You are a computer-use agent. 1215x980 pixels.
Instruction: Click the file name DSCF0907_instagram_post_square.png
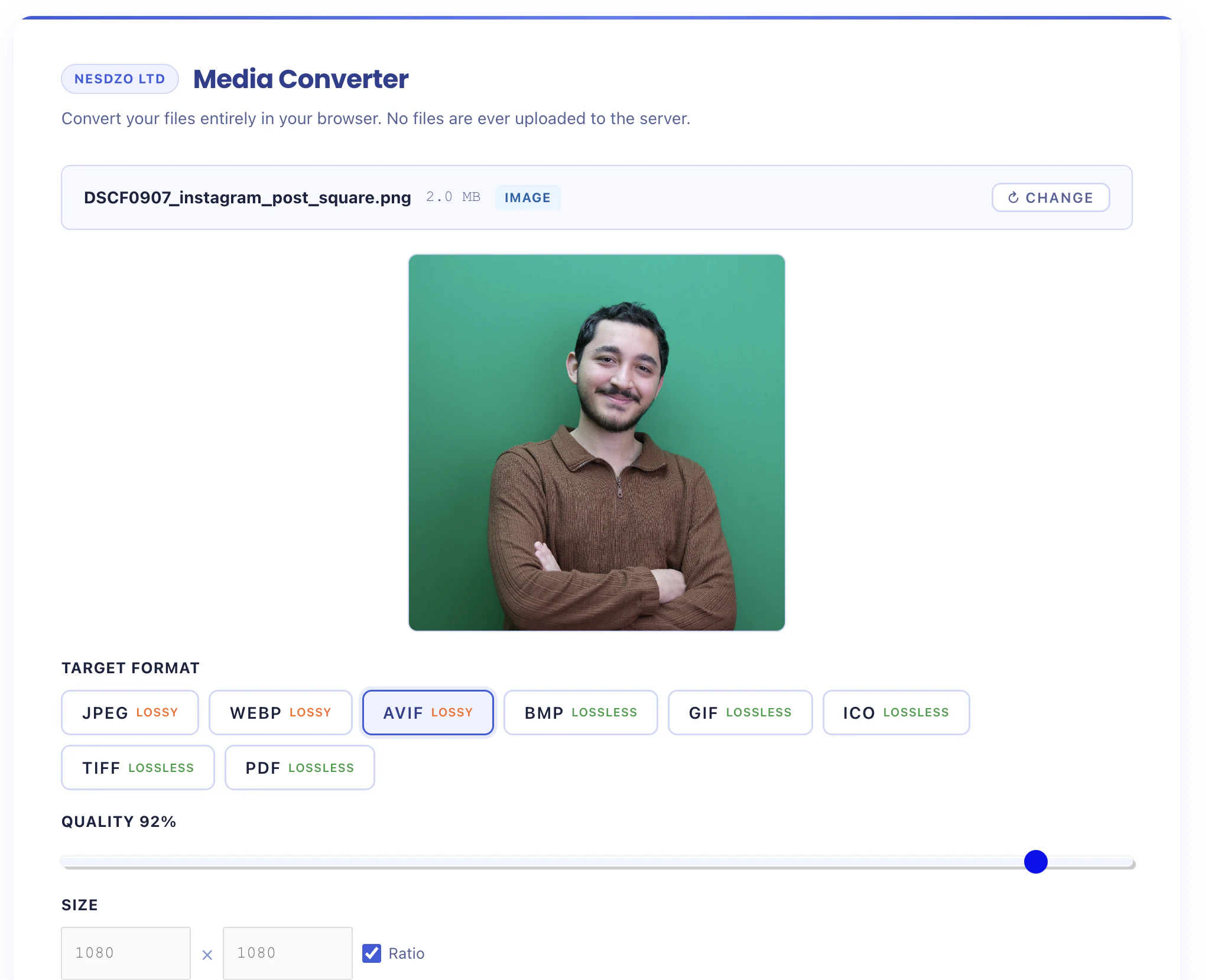[247, 197]
